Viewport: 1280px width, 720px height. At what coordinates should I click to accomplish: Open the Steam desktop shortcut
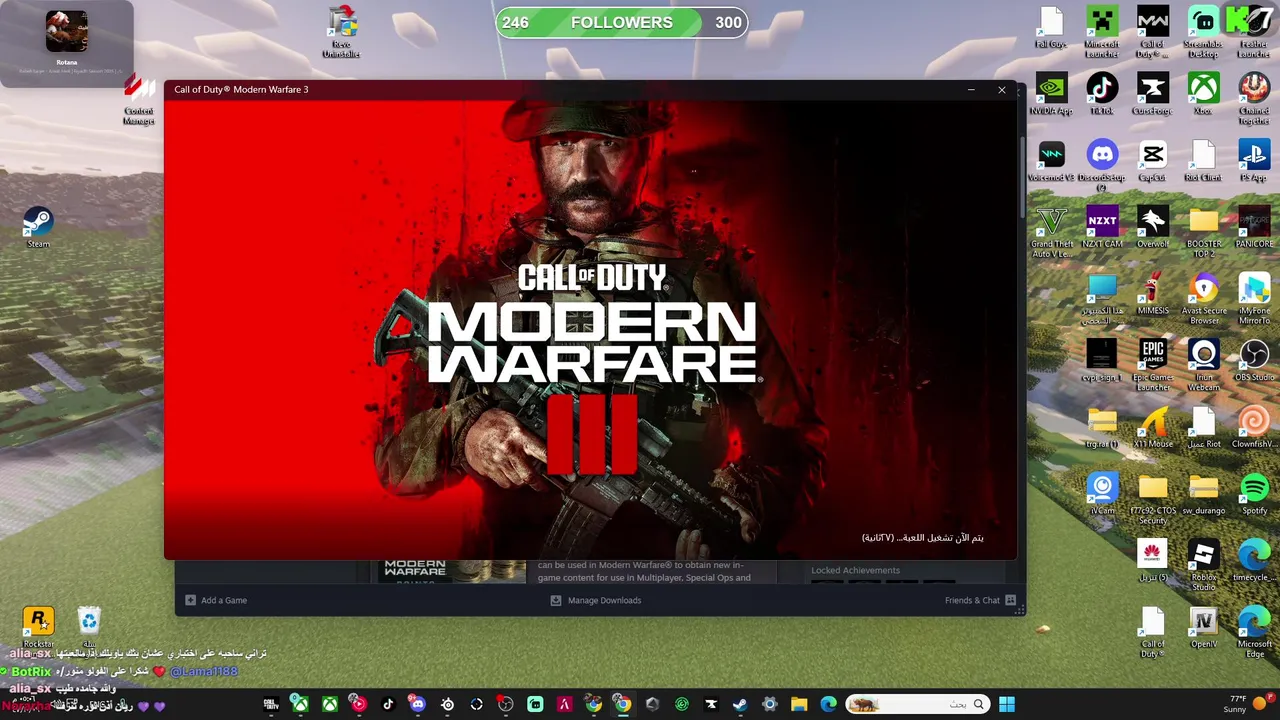pyautogui.click(x=38, y=226)
